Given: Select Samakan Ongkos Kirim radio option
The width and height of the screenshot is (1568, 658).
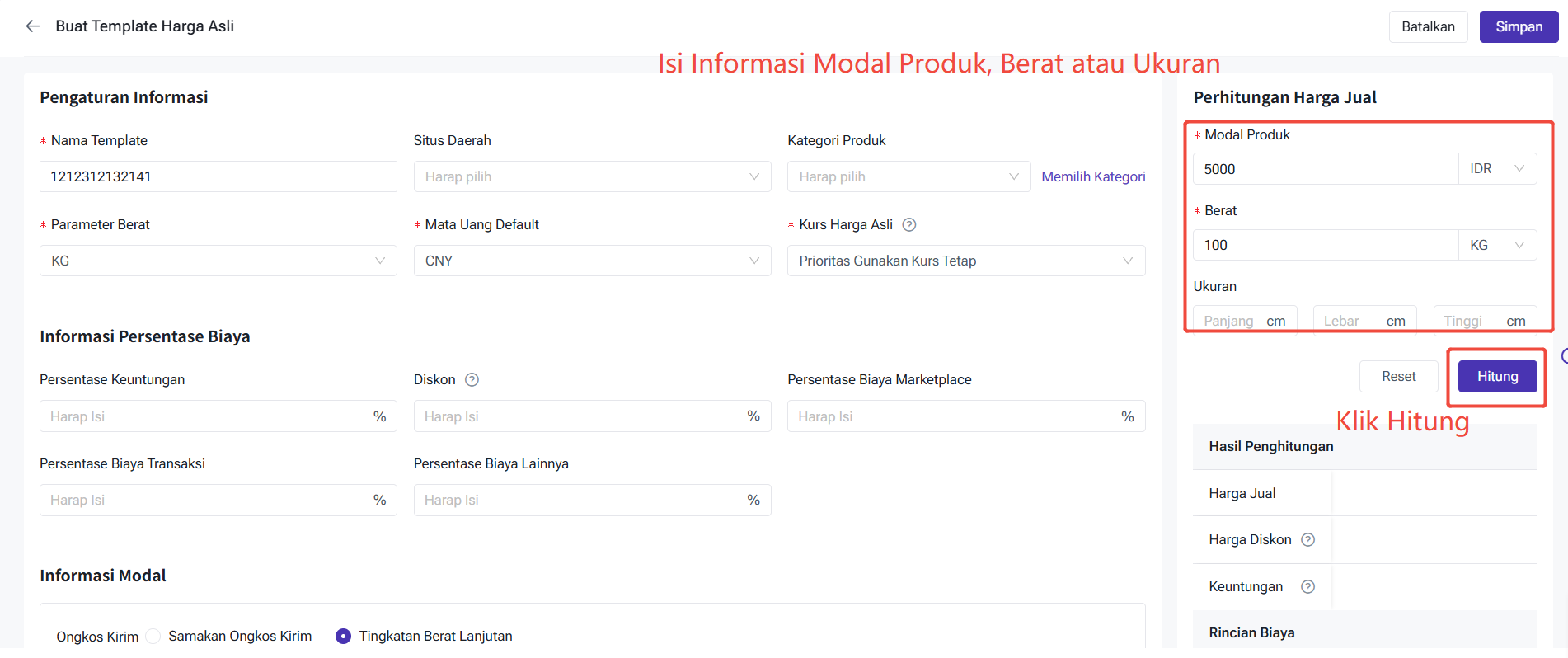Looking at the screenshot, I should (153, 637).
